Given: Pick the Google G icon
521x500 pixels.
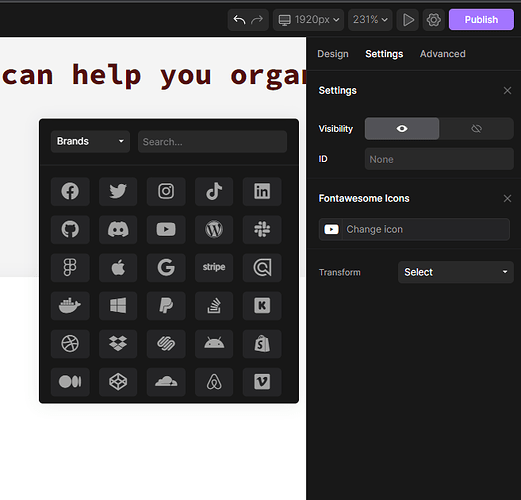Looking at the screenshot, I should [x=166, y=267].
